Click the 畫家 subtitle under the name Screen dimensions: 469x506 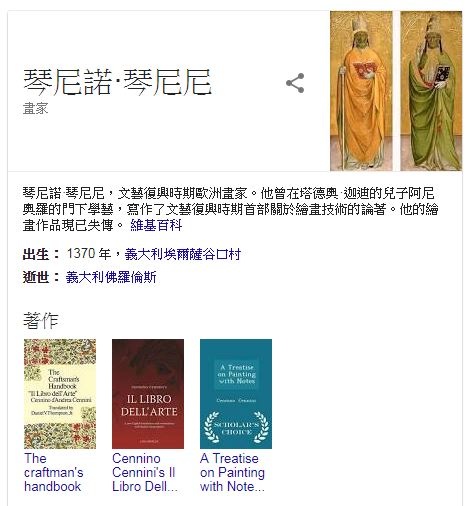35,109
